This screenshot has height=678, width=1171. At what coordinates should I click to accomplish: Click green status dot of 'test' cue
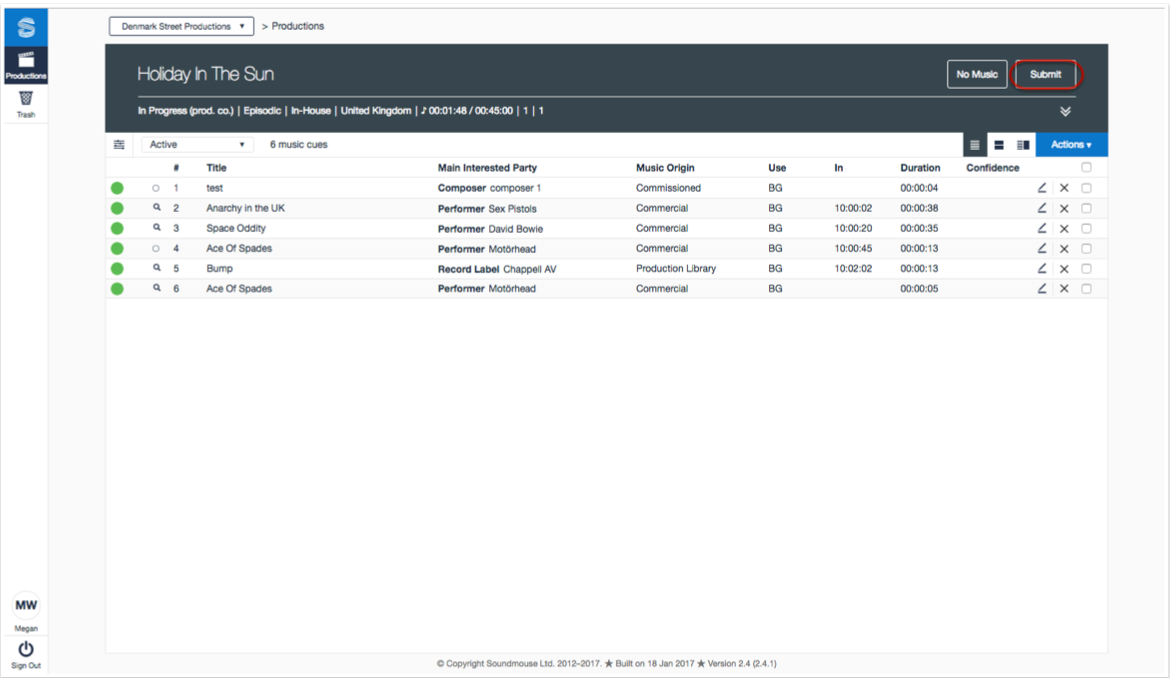(117, 188)
